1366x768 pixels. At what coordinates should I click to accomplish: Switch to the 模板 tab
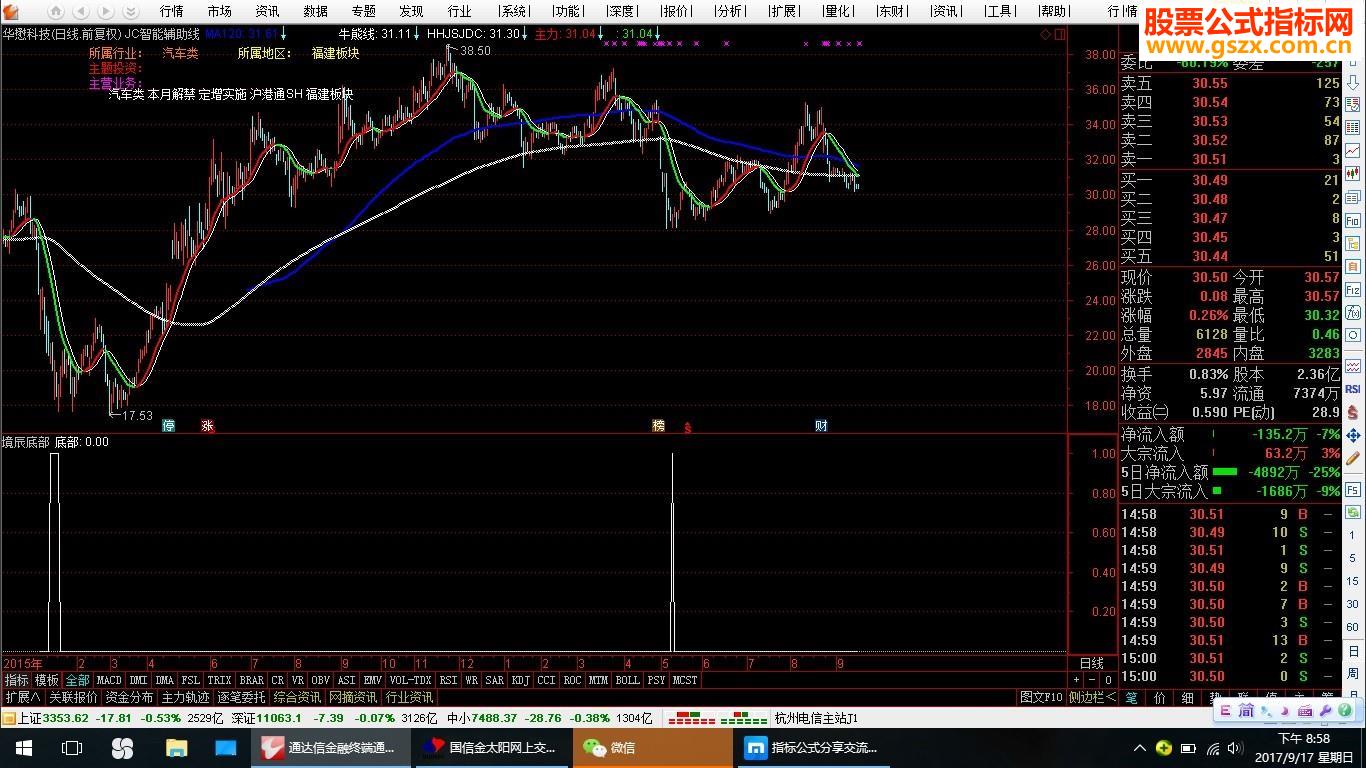(x=47, y=680)
